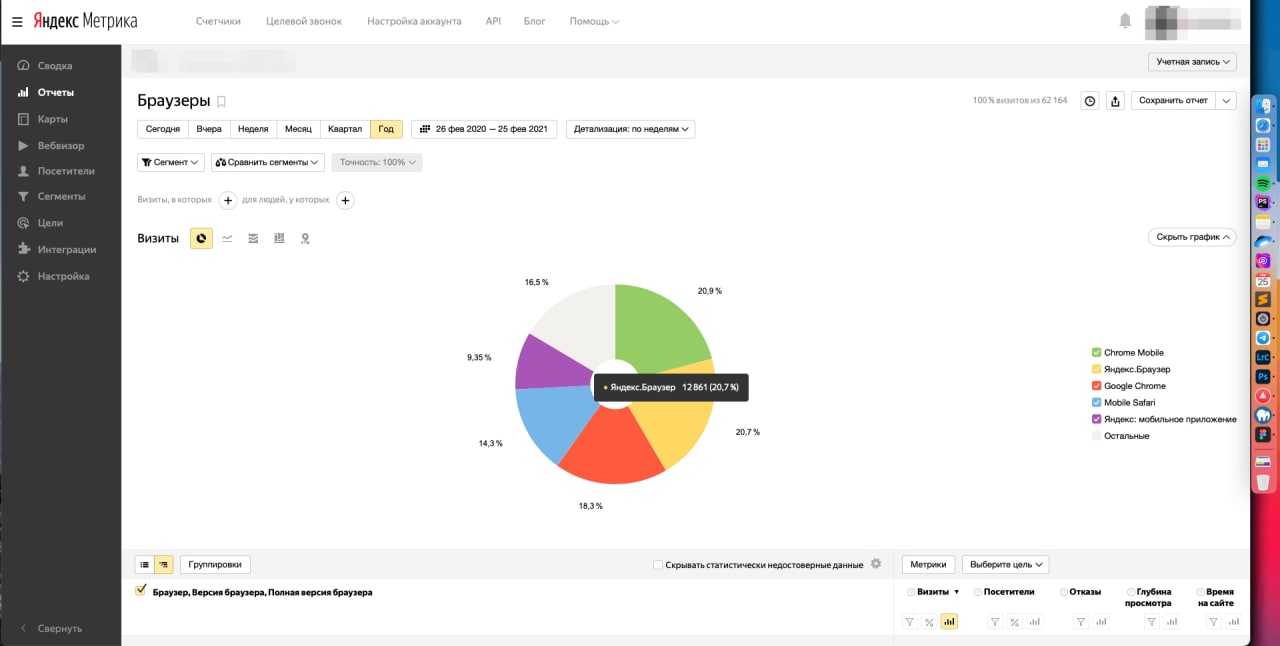The height and width of the screenshot is (646, 1280).
Task: Click the help circle next to Визиты column
Action: click(911, 592)
